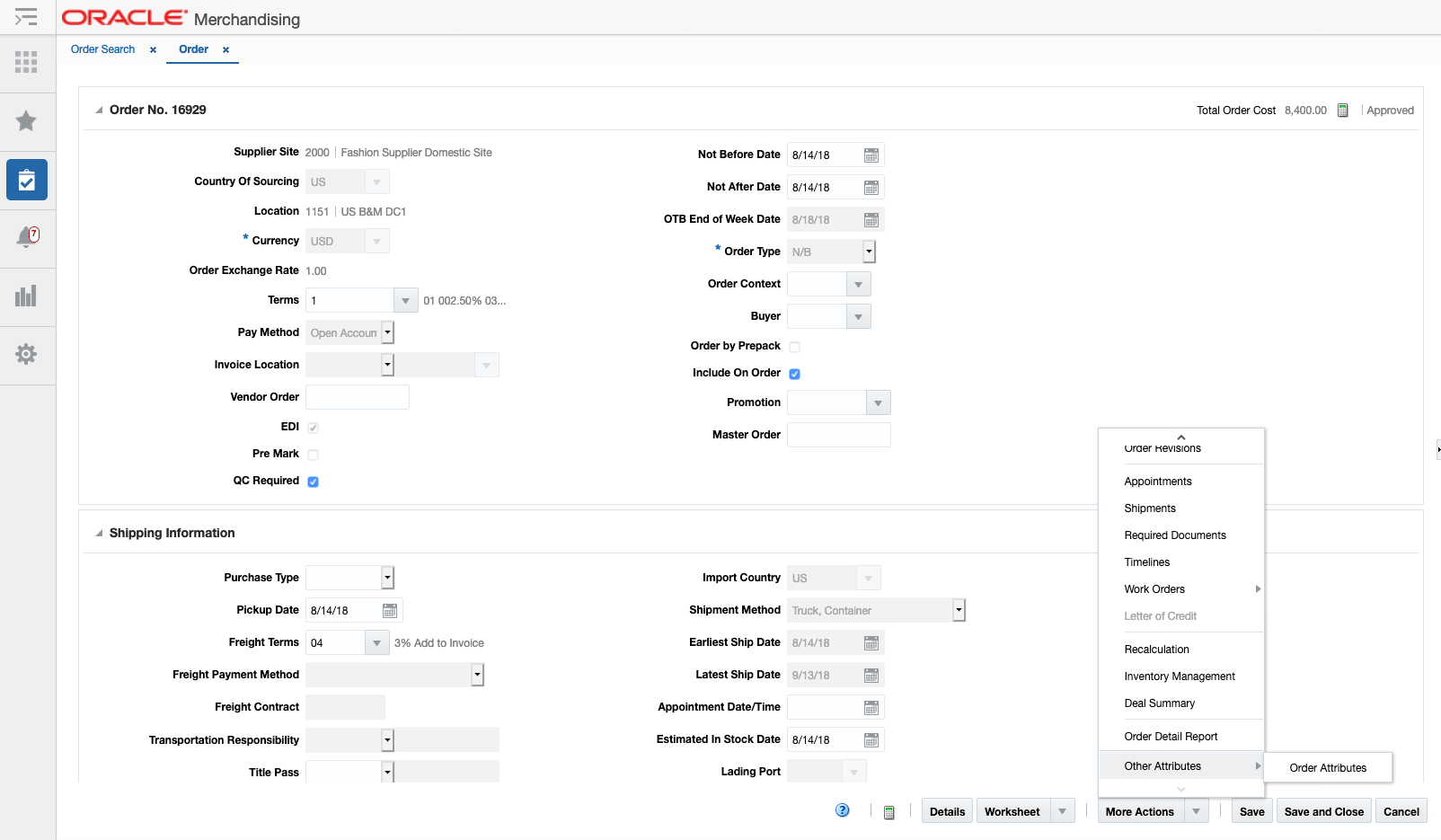Collapse the Shipping Information section
The height and width of the screenshot is (840, 1441).
point(99,532)
